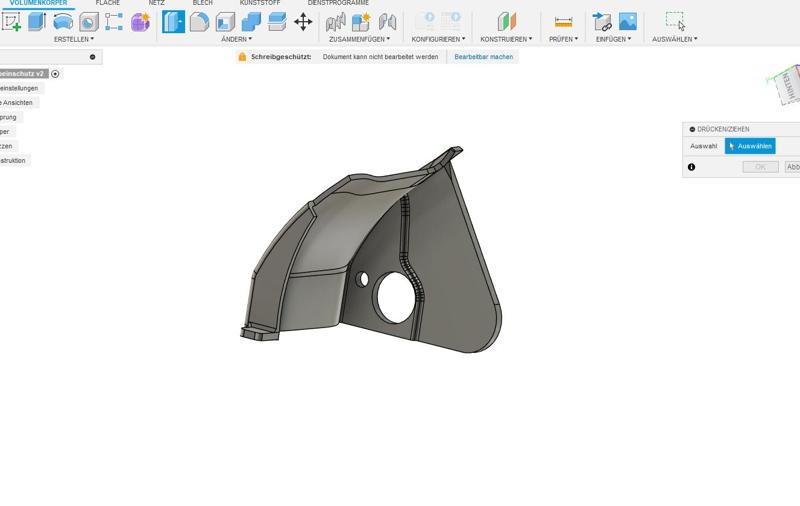Click 'Dokument kann nicht bearbeitet werden' message

[x=380, y=57]
